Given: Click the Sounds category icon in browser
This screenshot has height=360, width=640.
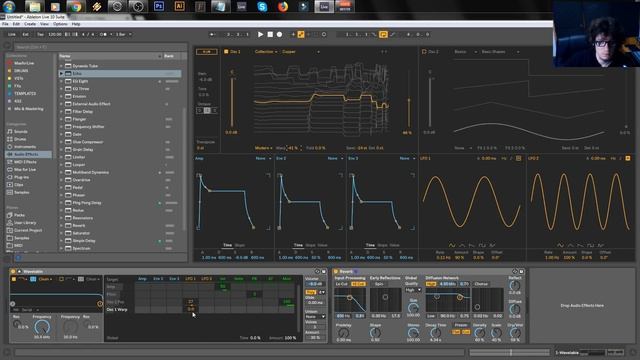Looking at the screenshot, I should point(9,131).
